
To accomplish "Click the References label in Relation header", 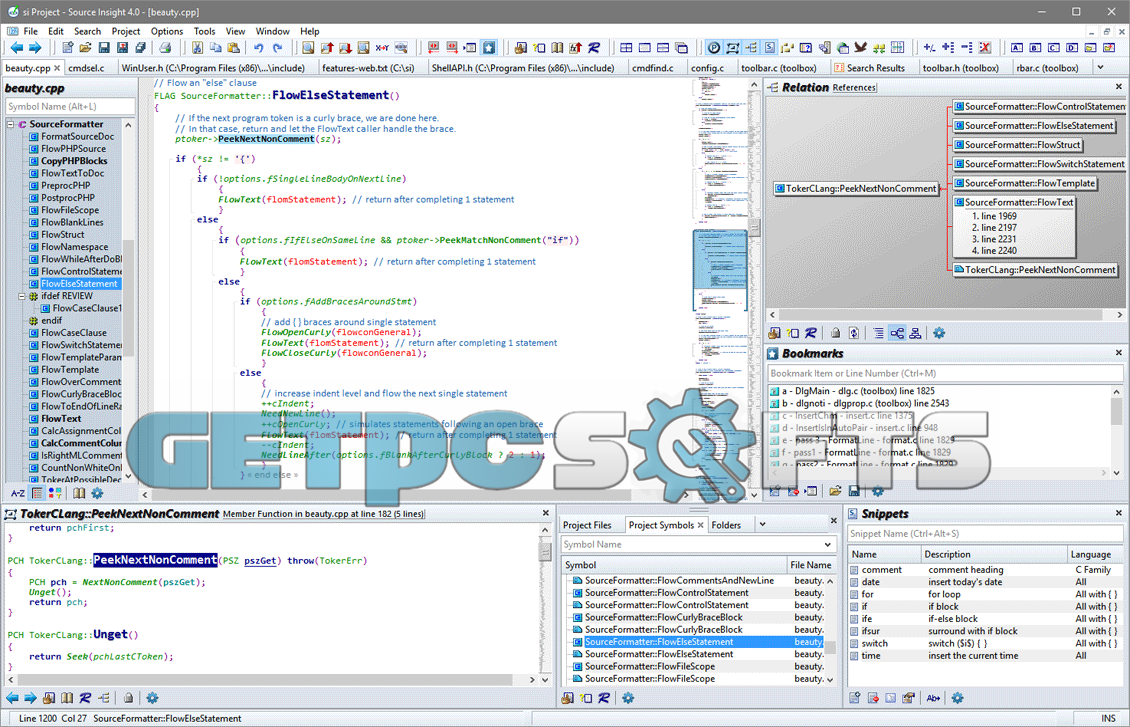I will 854,87.
